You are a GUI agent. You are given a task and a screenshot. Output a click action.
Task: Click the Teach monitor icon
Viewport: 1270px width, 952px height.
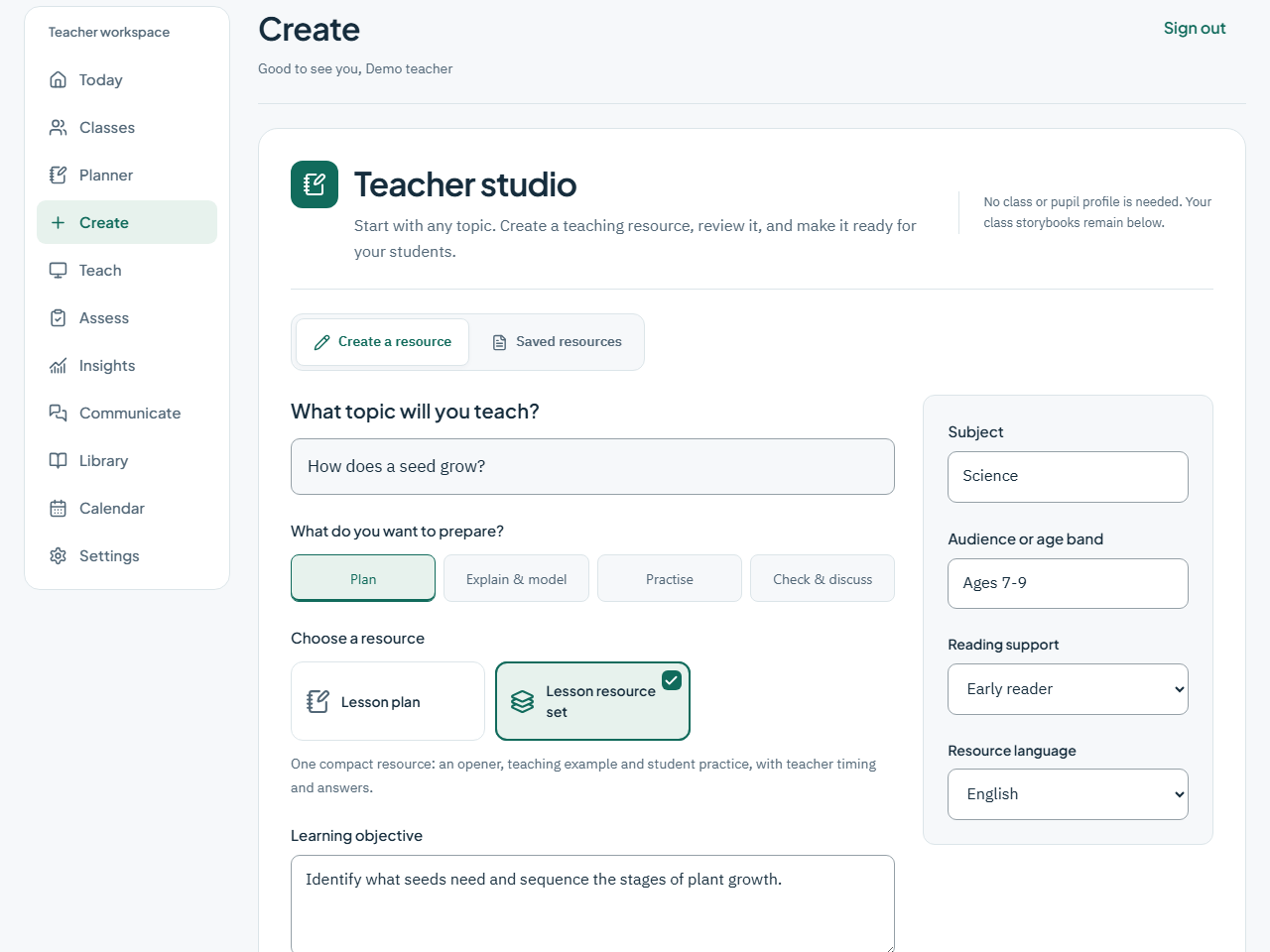pos(59,271)
